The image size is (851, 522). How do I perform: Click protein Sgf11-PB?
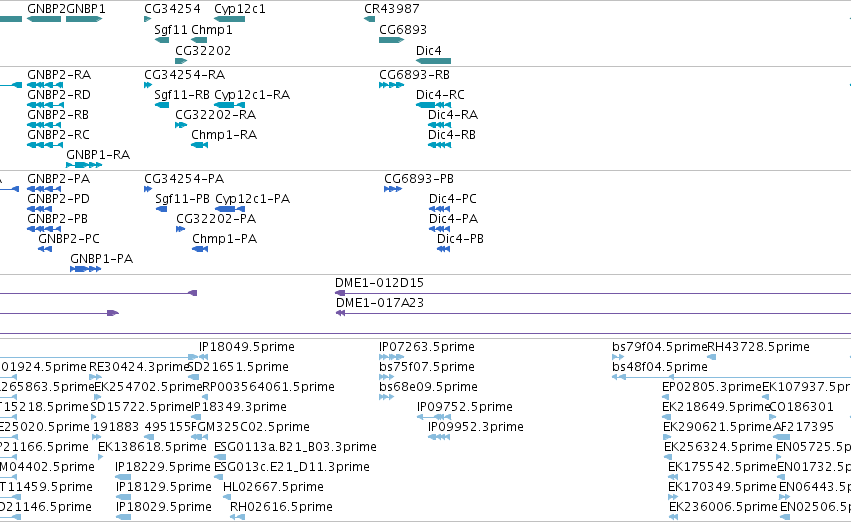point(182,199)
